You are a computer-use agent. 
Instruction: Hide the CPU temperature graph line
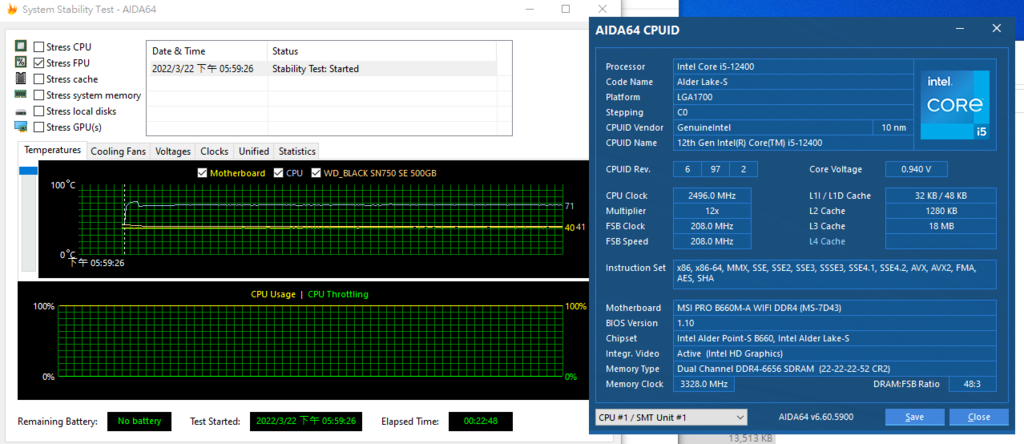278,173
